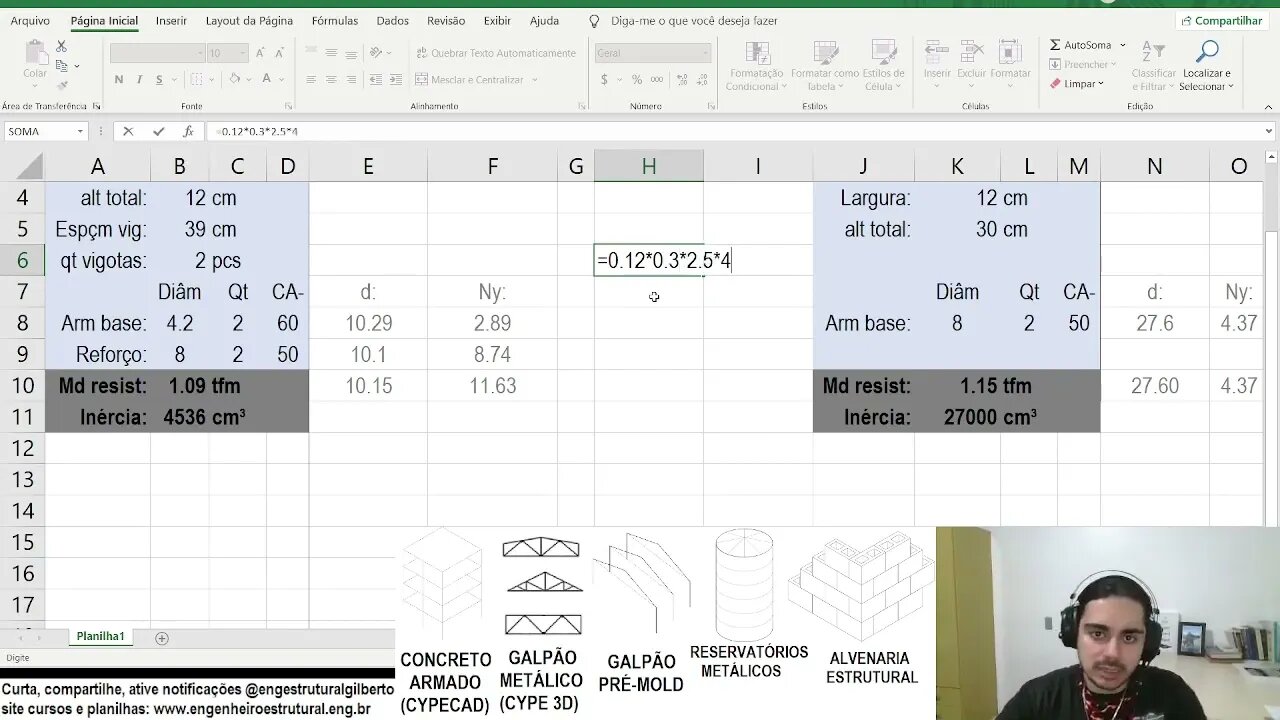
Task: Open Estilos de Célula menu
Action: [883, 66]
